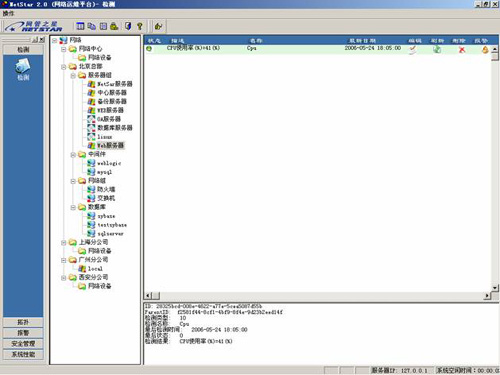The height and width of the screenshot is (375, 500).
Task: Select the sybase tree item
Action: coord(106,216)
